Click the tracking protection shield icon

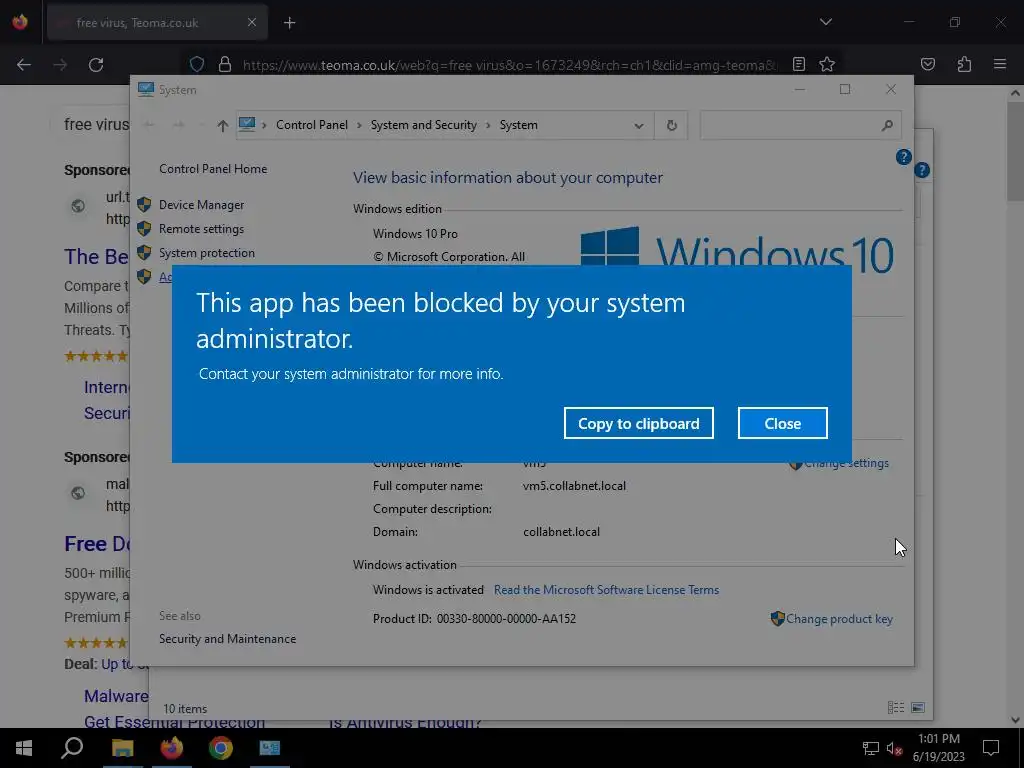pyautogui.click(x=197, y=65)
